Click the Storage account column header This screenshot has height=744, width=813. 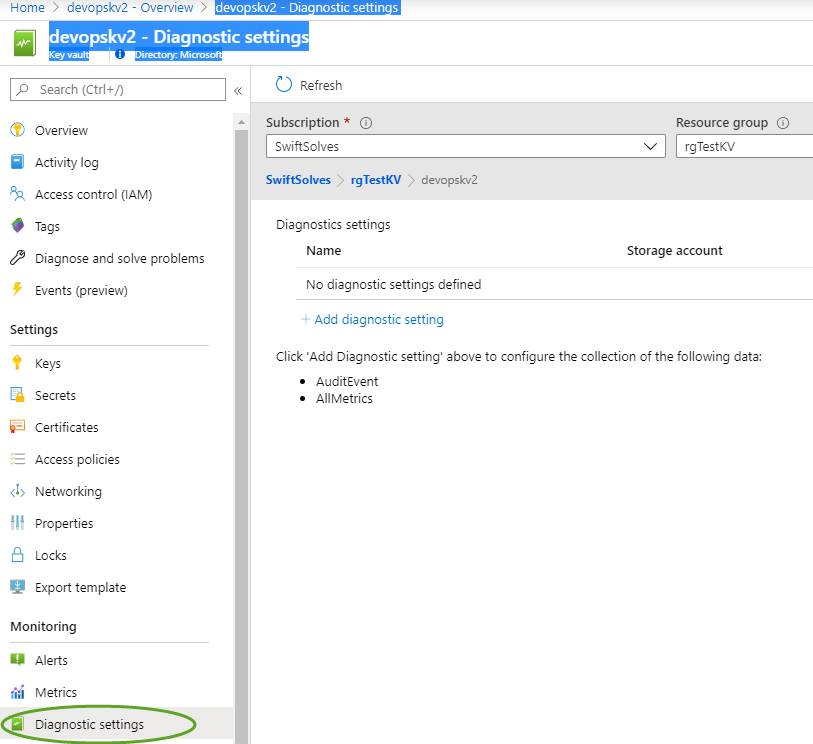pos(675,250)
